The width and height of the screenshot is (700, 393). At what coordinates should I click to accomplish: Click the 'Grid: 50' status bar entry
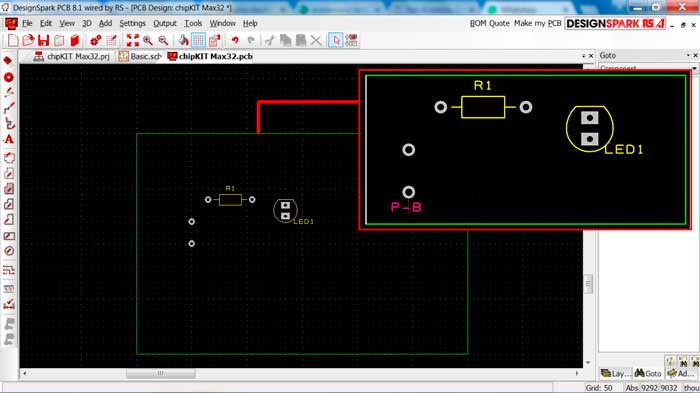tap(599, 388)
